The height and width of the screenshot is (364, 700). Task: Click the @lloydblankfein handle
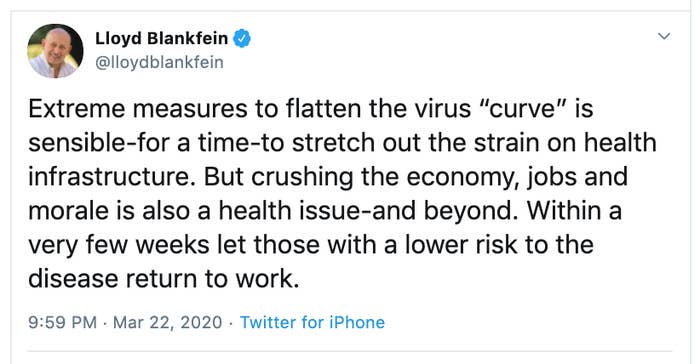[159, 62]
